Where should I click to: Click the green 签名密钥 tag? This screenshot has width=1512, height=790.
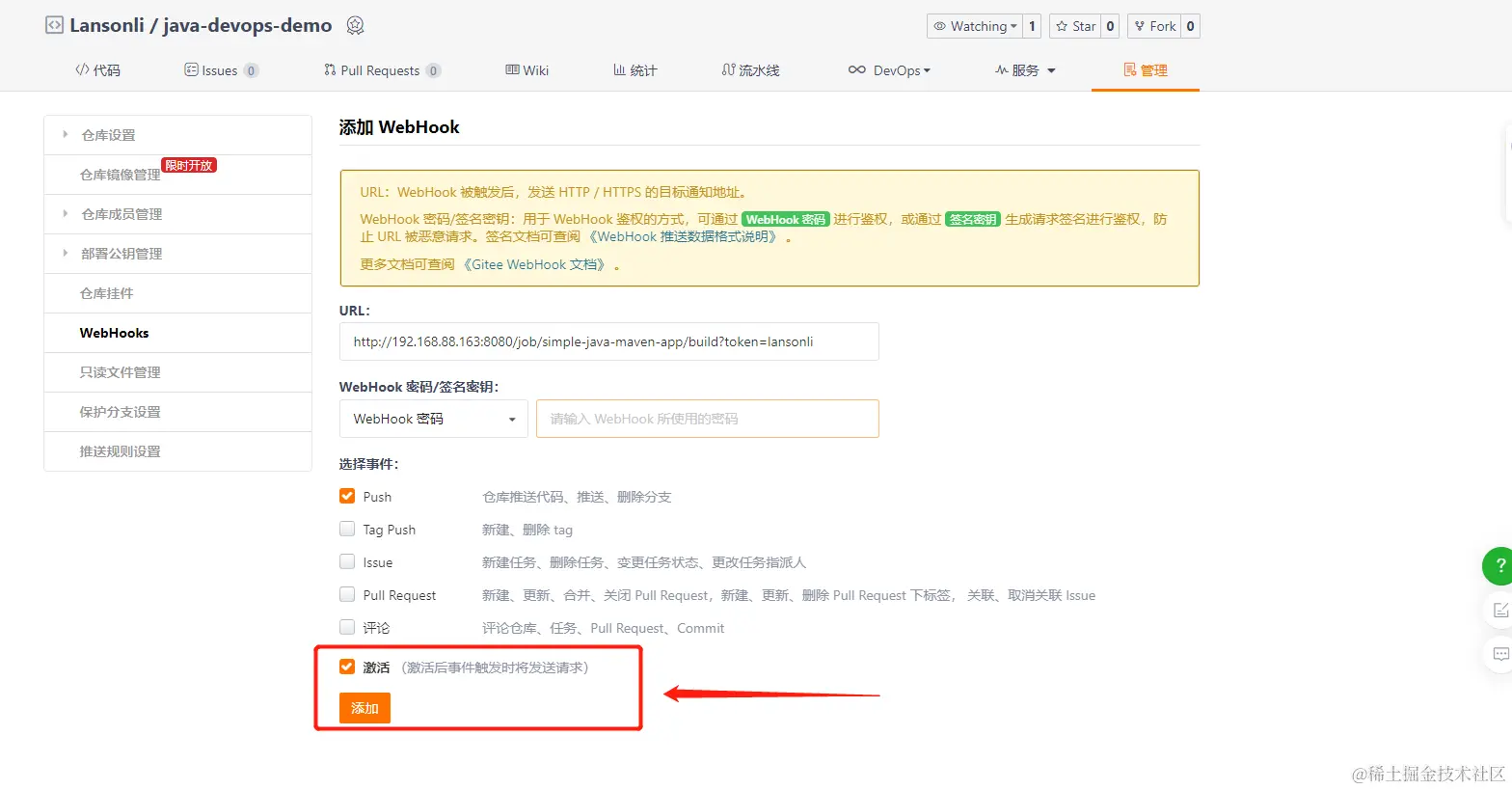[x=973, y=220]
